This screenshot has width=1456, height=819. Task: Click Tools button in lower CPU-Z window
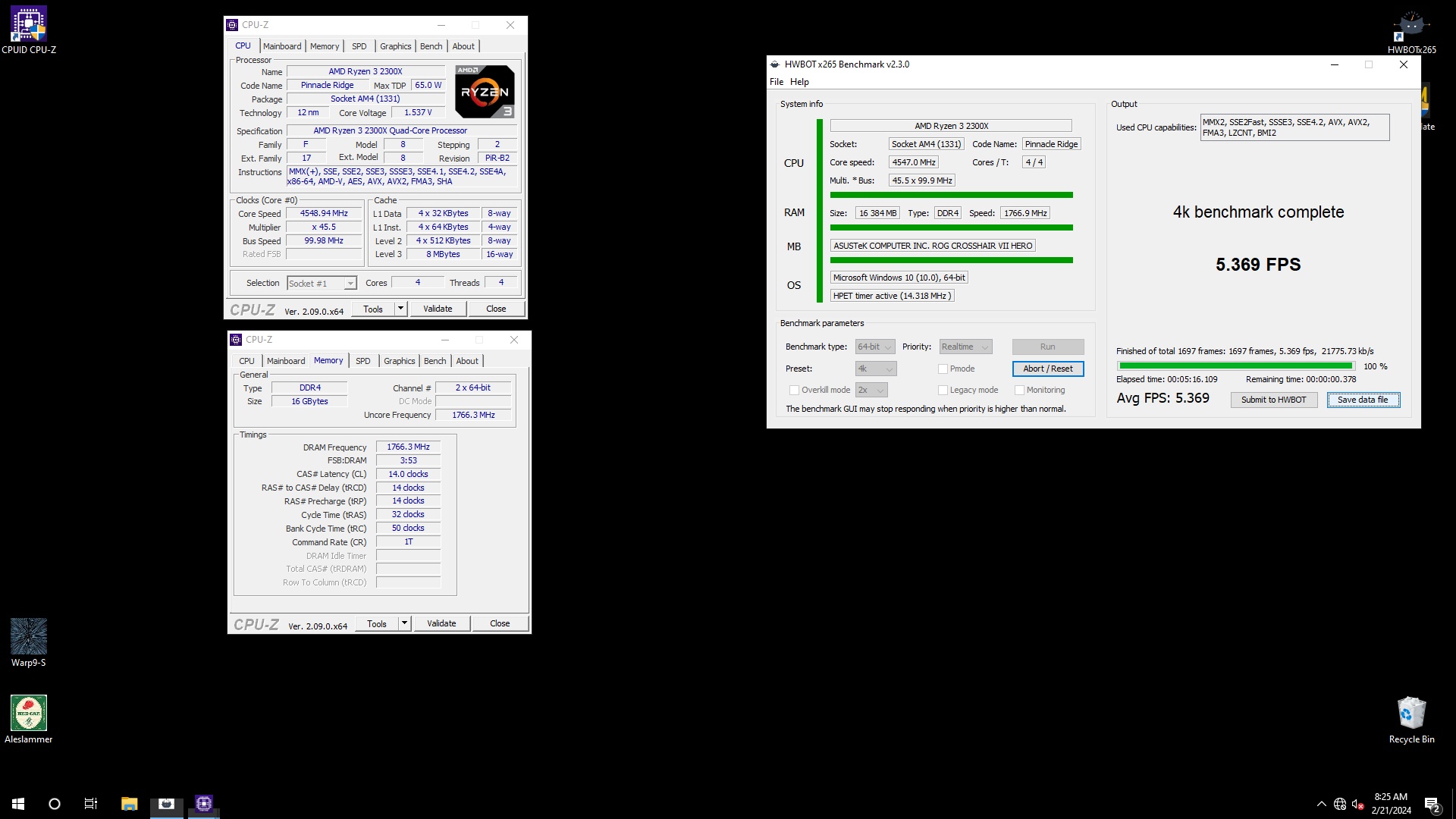pos(377,623)
